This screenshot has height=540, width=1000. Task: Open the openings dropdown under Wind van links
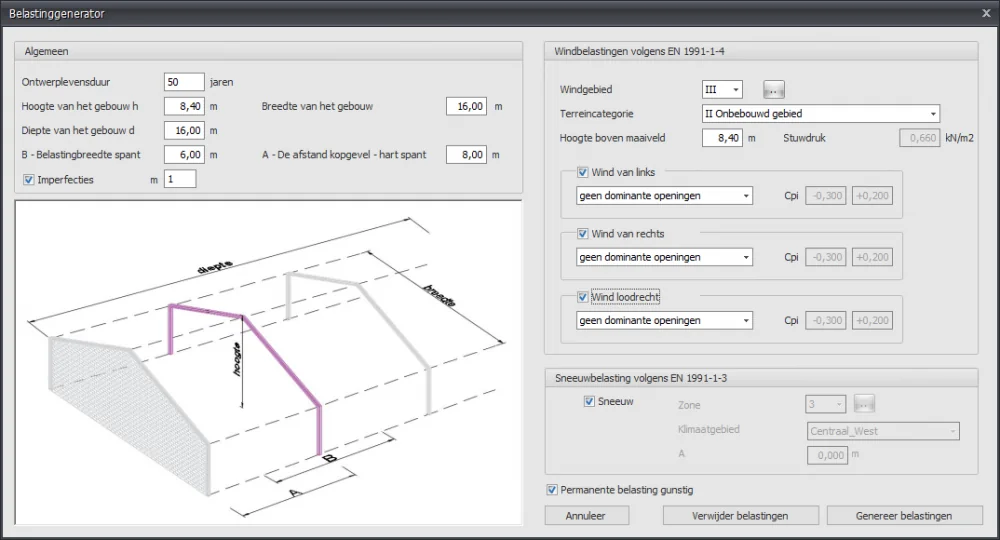[665, 196]
